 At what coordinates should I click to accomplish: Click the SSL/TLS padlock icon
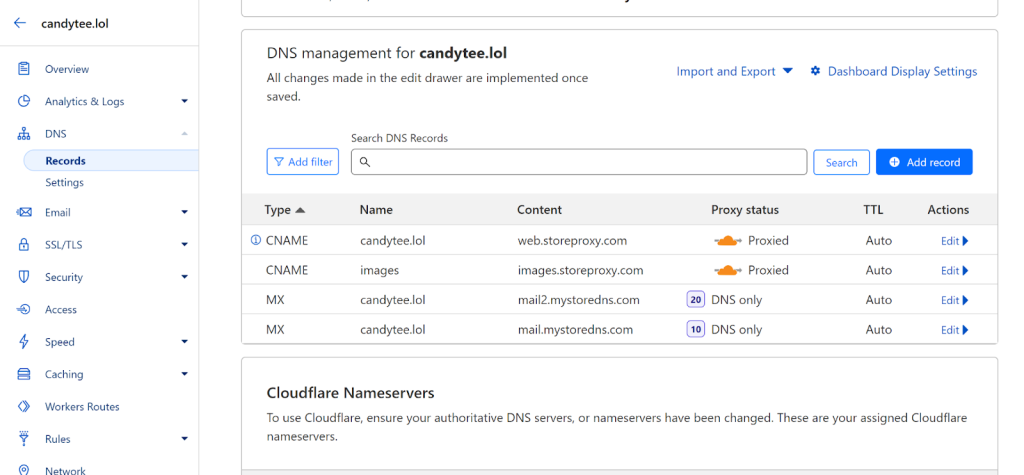(24, 244)
